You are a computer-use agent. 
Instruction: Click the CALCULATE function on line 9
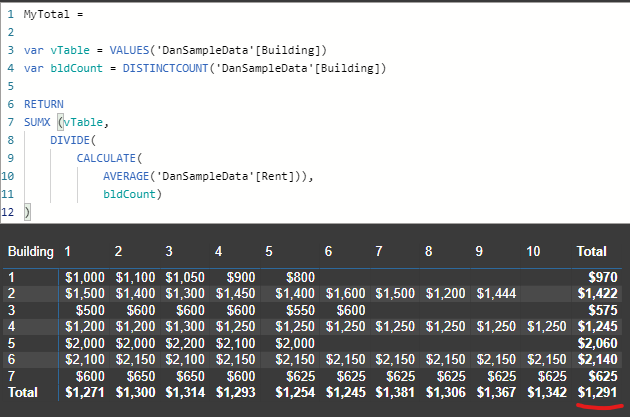tap(106, 158)
